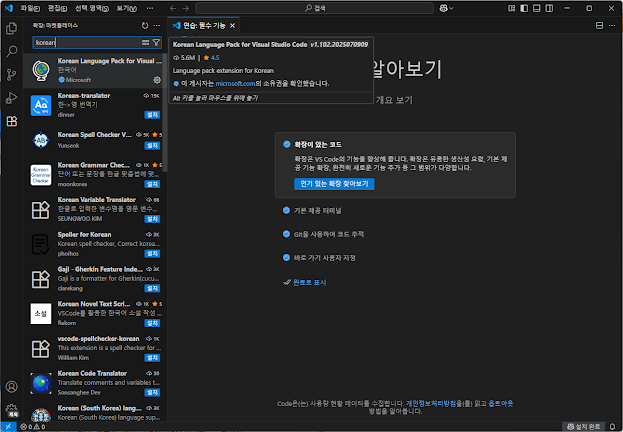This screenshot has width=623, height=432.
Task: Toggle the primary side bar visibility
Action: tap(524, 8)
